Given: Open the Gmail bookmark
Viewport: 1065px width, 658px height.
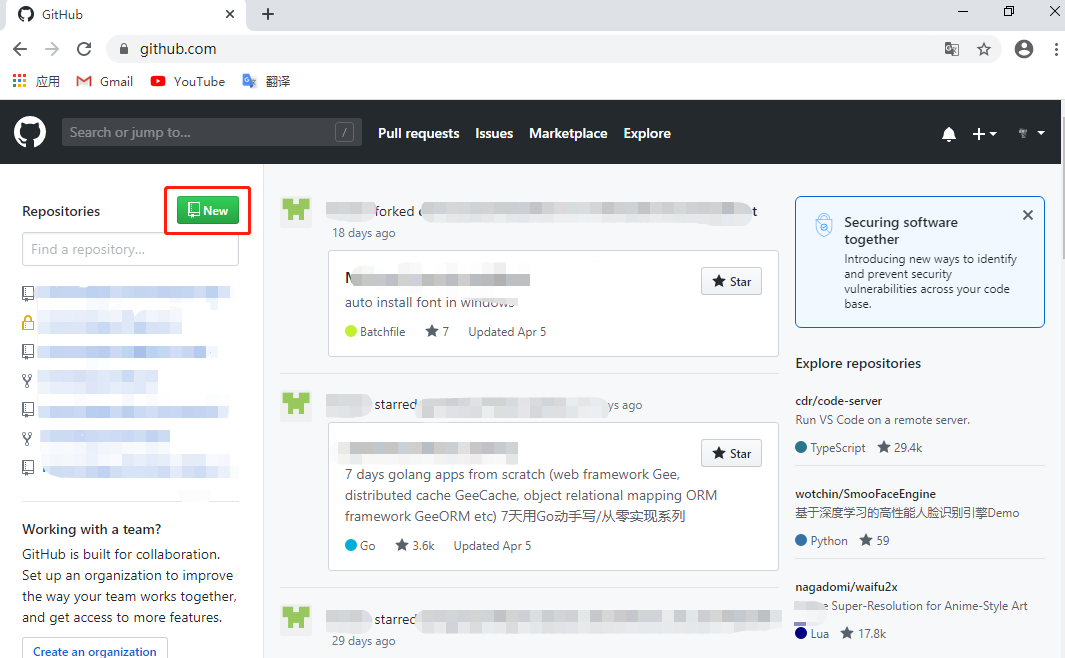Looking at the screenshot, I should pos(105,81).
